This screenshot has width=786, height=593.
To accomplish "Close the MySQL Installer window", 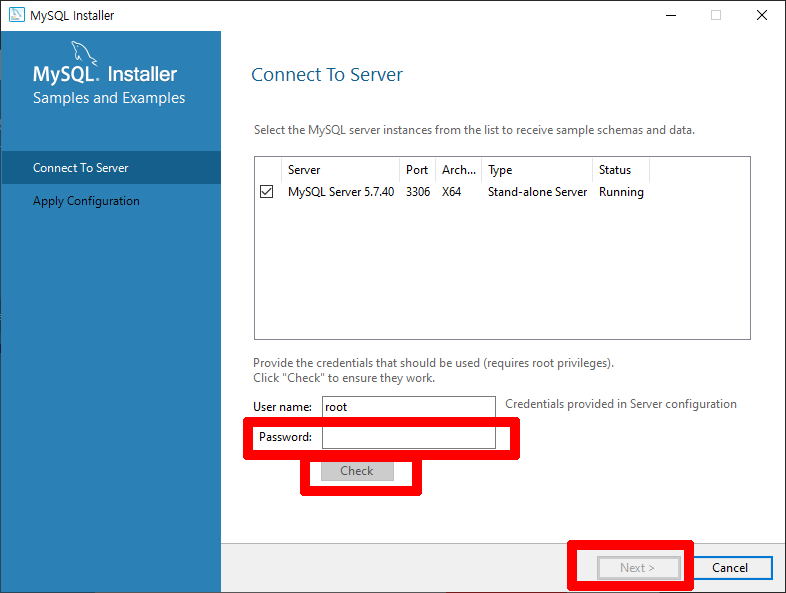I will 762,15.
